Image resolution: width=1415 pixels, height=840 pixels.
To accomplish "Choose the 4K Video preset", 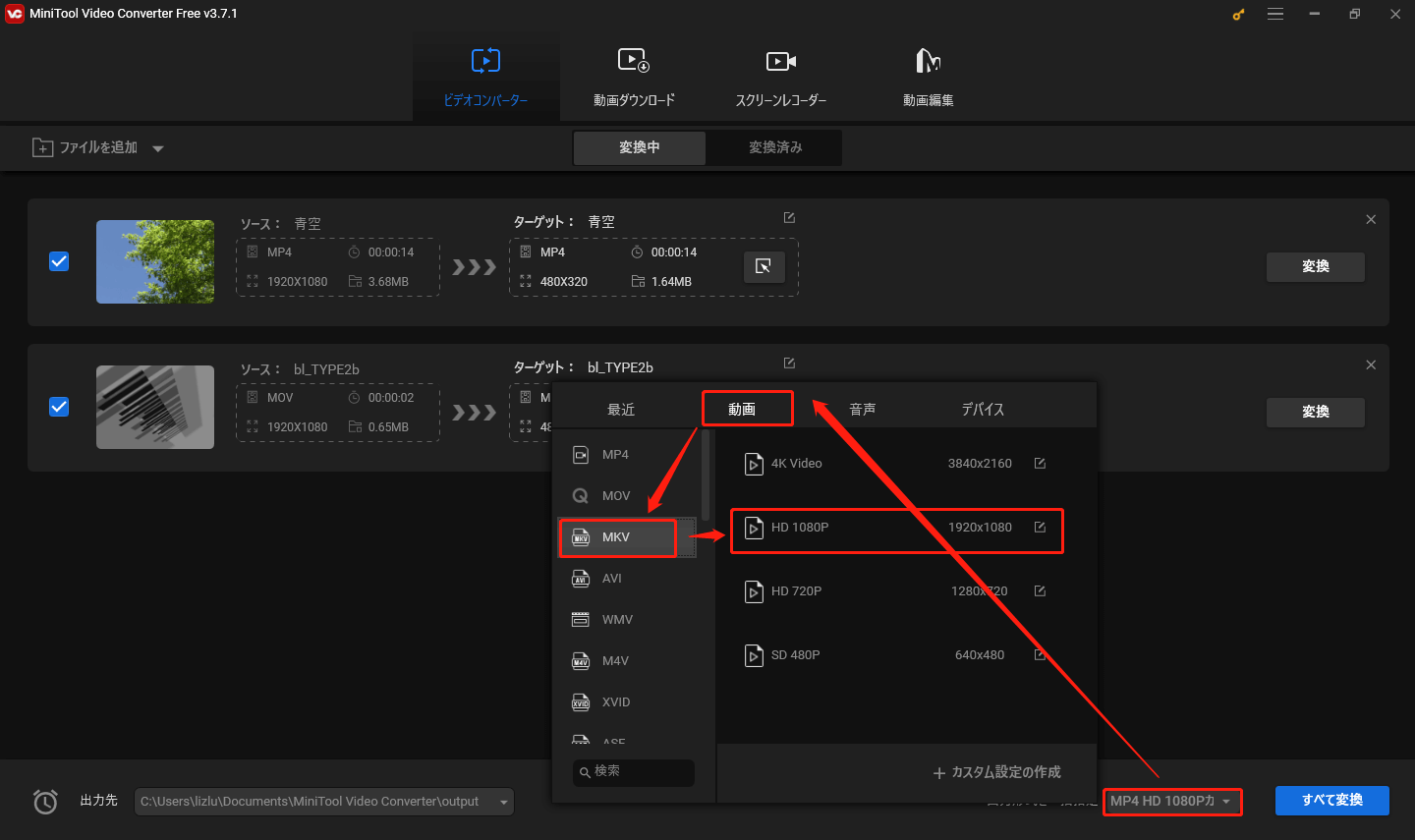I will [897, 464].
